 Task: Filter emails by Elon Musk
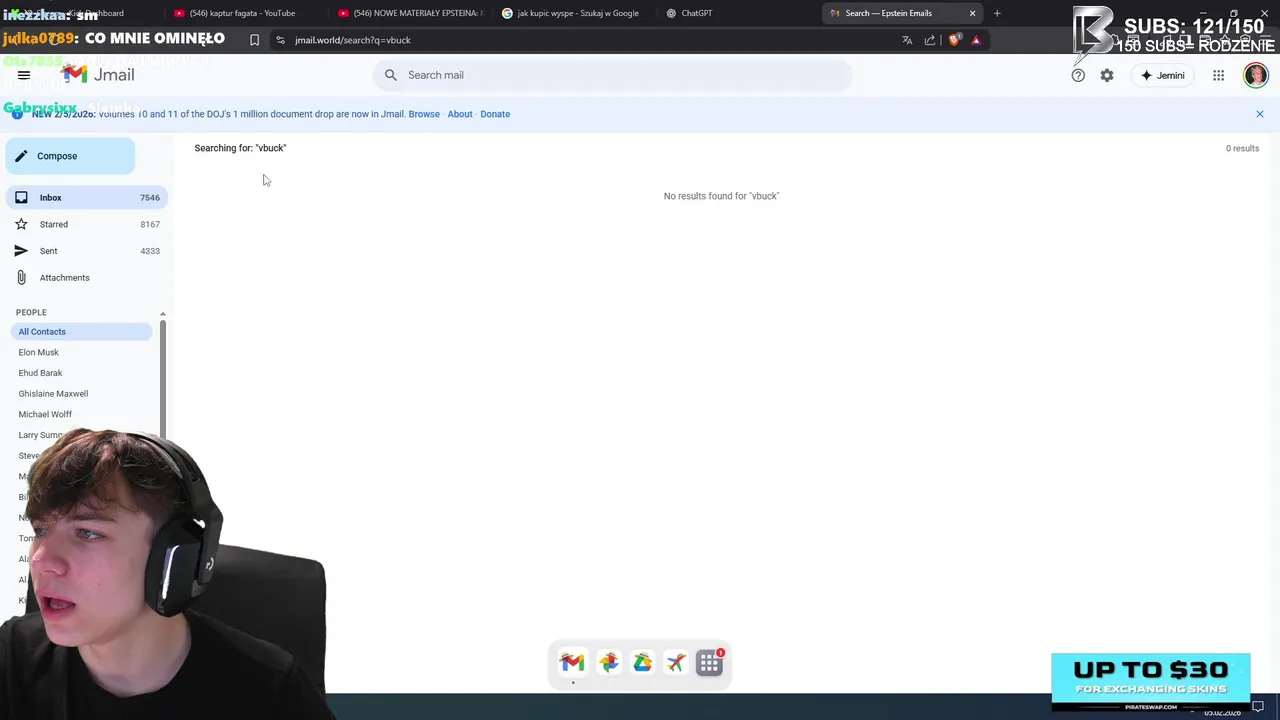coord(39,352)
